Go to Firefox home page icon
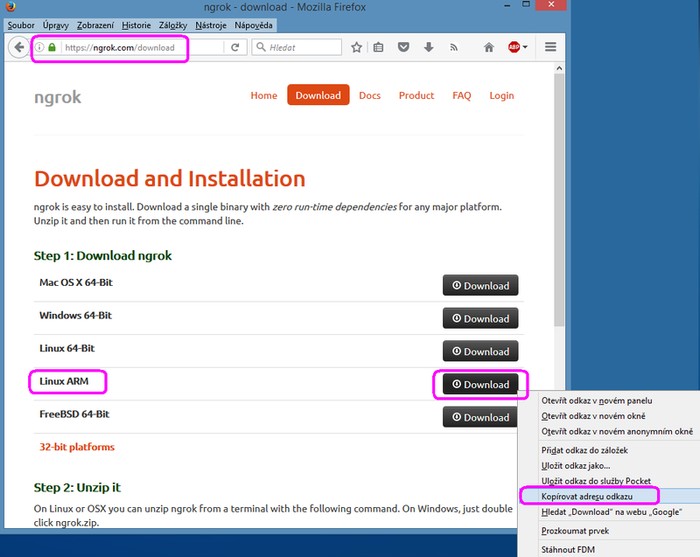The height and width of the screenshot is (557, 700). 489,47
